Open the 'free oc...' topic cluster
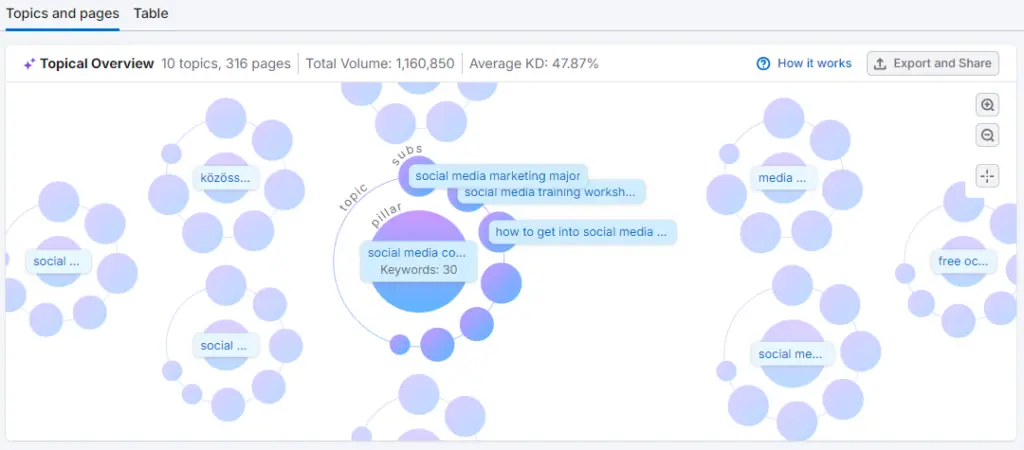 (x=962, y=262)
